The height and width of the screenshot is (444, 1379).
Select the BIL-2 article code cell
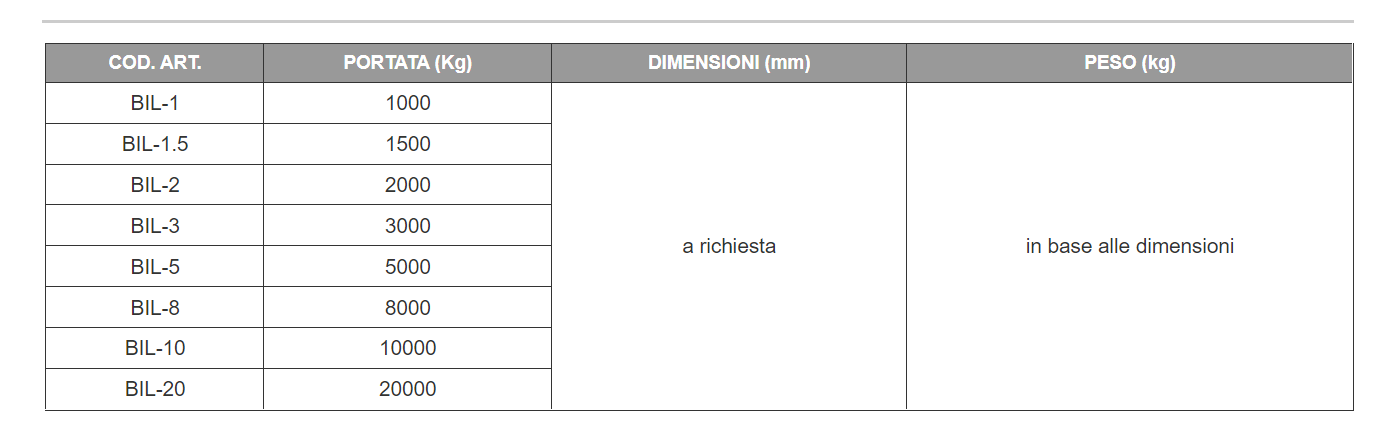pos(155,185)
